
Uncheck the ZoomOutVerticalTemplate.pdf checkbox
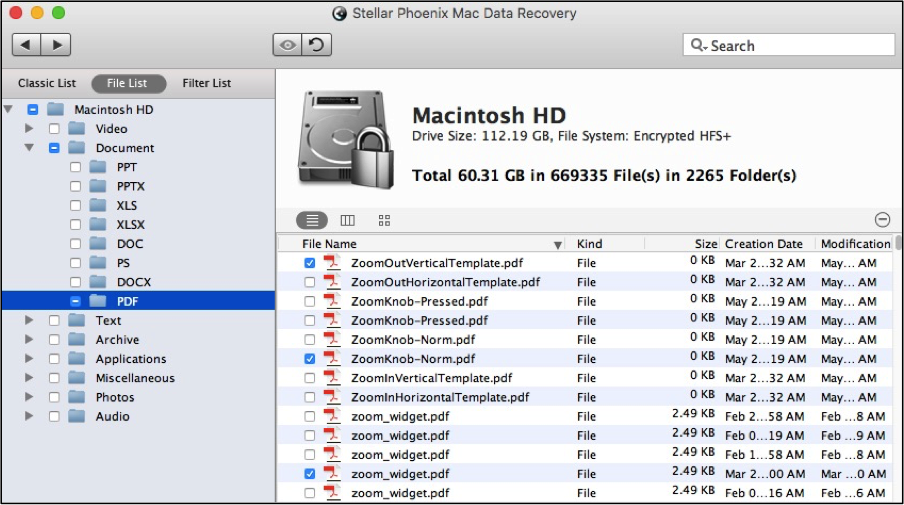[310, 263]
